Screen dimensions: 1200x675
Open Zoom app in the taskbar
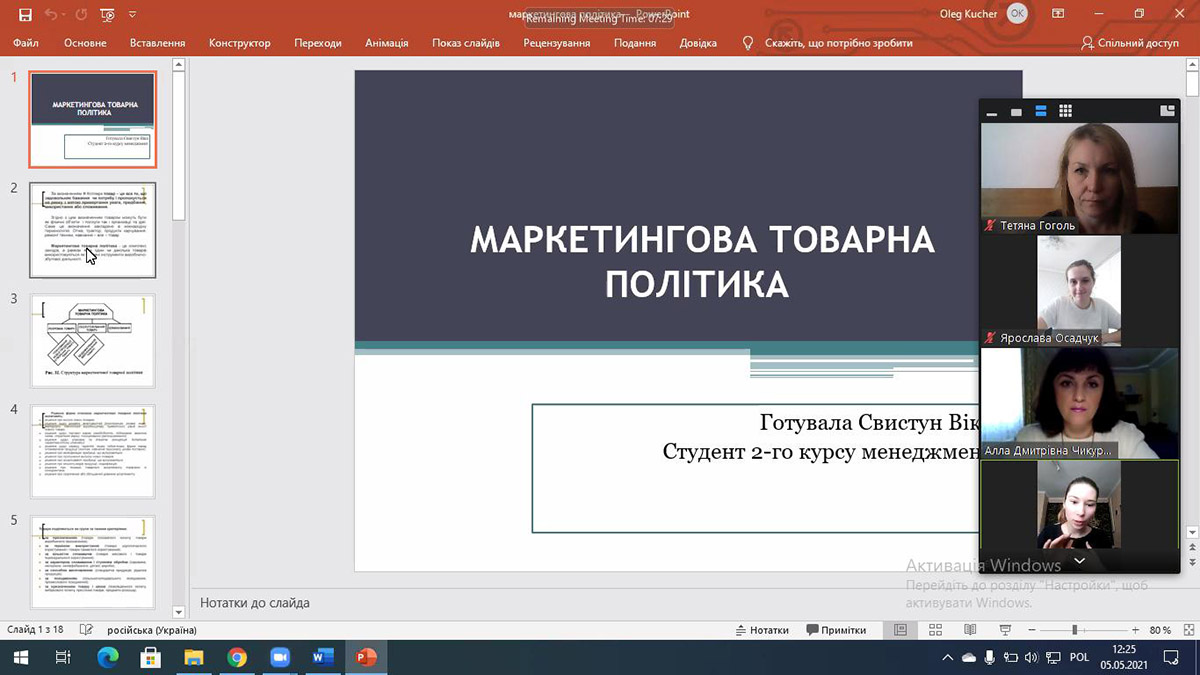coord(279,657)
